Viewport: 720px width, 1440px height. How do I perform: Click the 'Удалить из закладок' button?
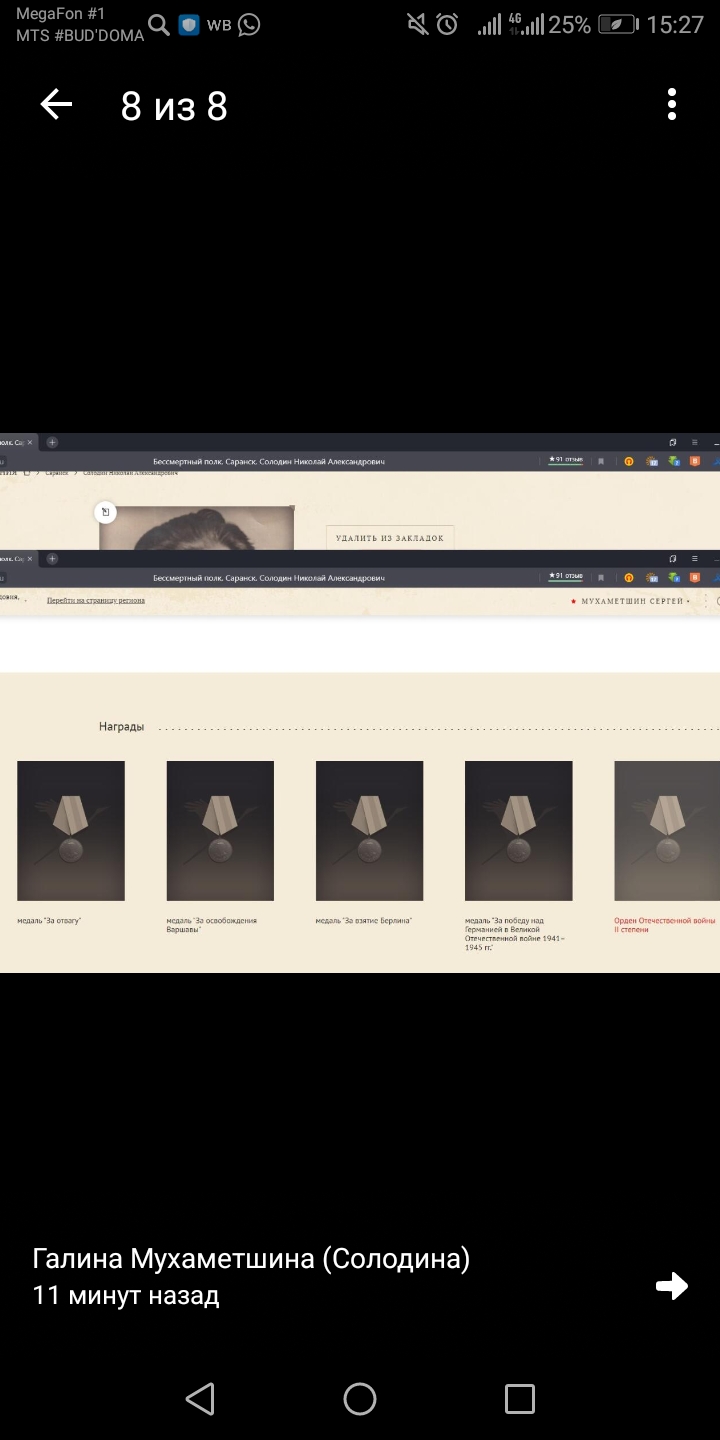click(390, 538)
